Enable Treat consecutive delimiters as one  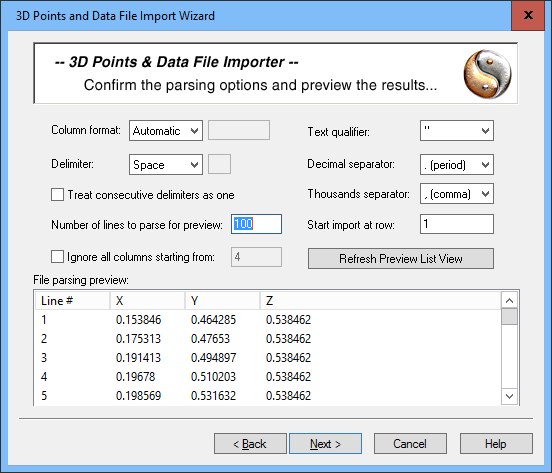point(57,195)
